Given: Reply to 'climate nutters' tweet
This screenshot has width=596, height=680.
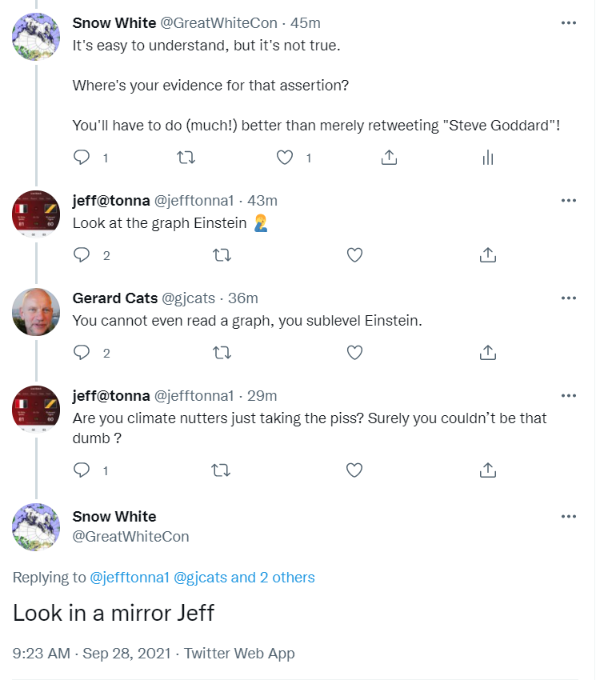Looking at the screenshot, I should 82,470.
